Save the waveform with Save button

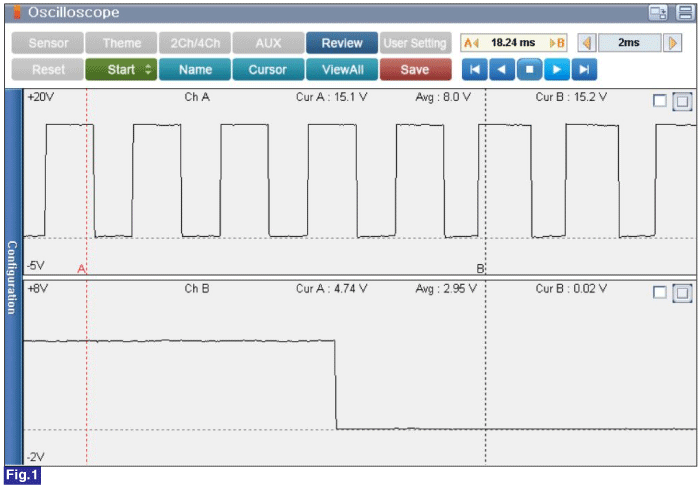[416, 70]
